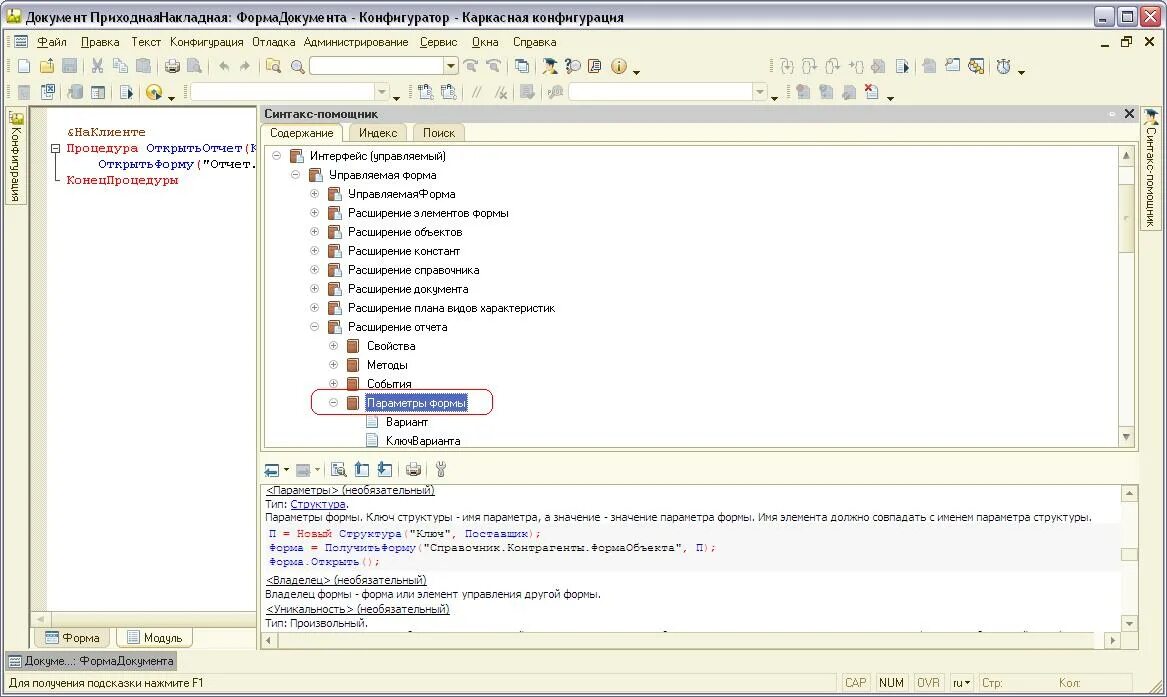This screenshot has height=697, width=1167.
Task: Expand the Методы node
Action: [333, 364]
